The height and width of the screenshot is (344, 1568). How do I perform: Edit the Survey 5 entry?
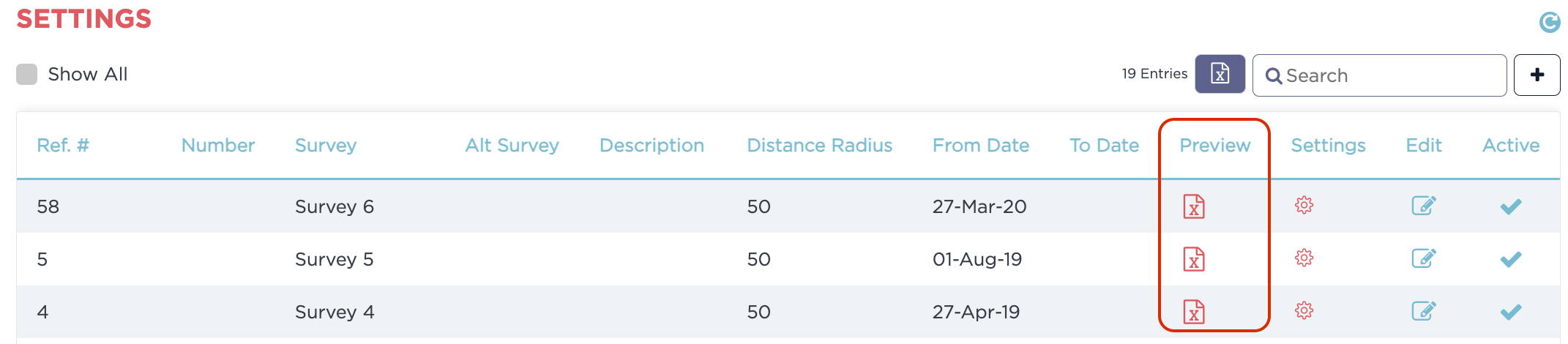click(x=1424, y=258)
